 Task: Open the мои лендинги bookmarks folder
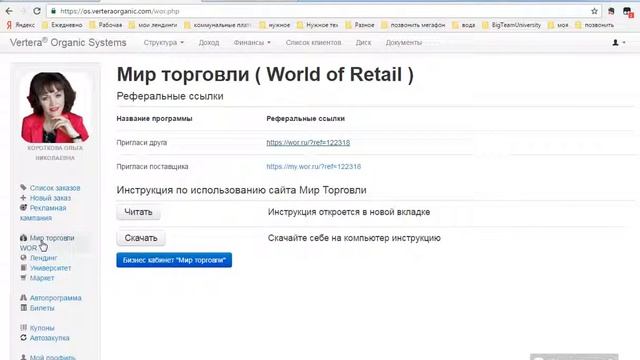153,25
